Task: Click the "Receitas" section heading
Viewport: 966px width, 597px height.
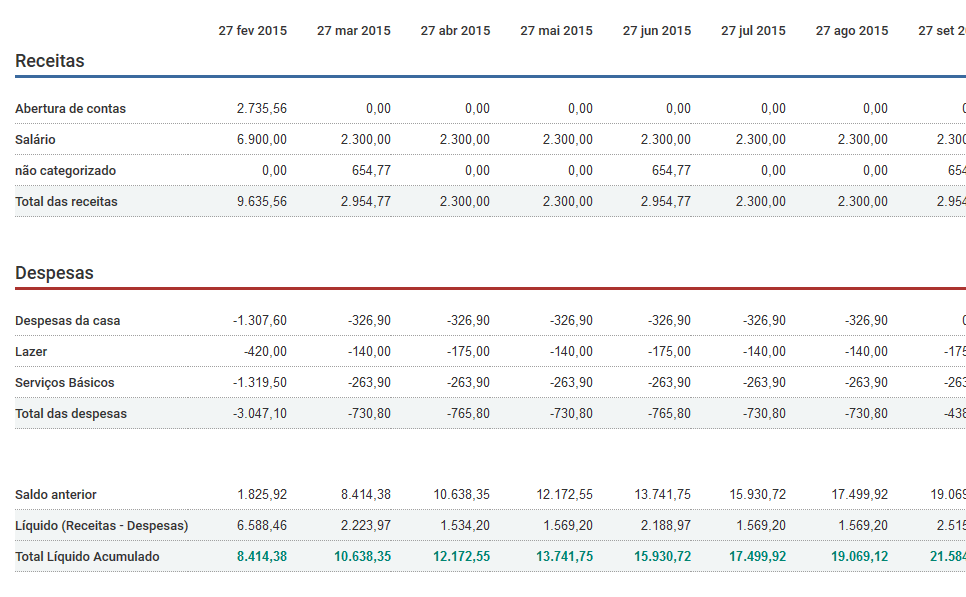Action: point(50,61)
